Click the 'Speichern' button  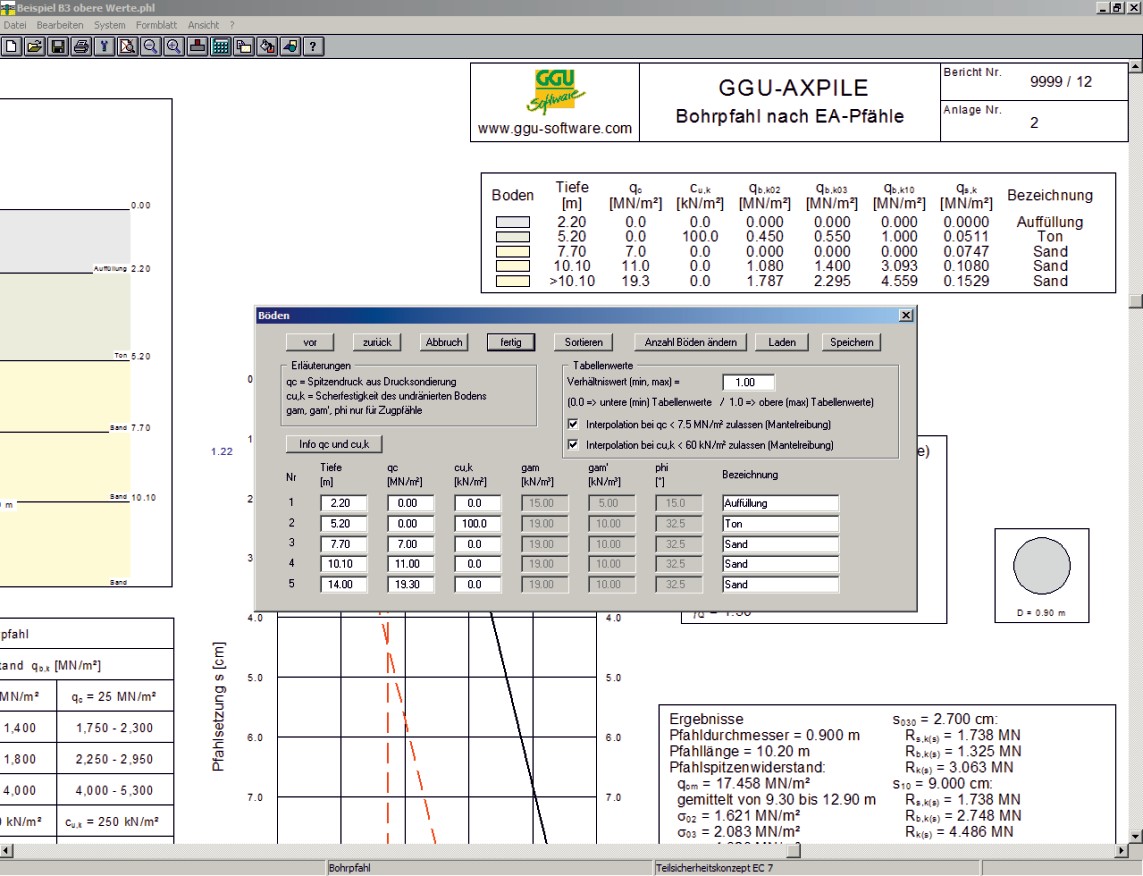point(851,343)
